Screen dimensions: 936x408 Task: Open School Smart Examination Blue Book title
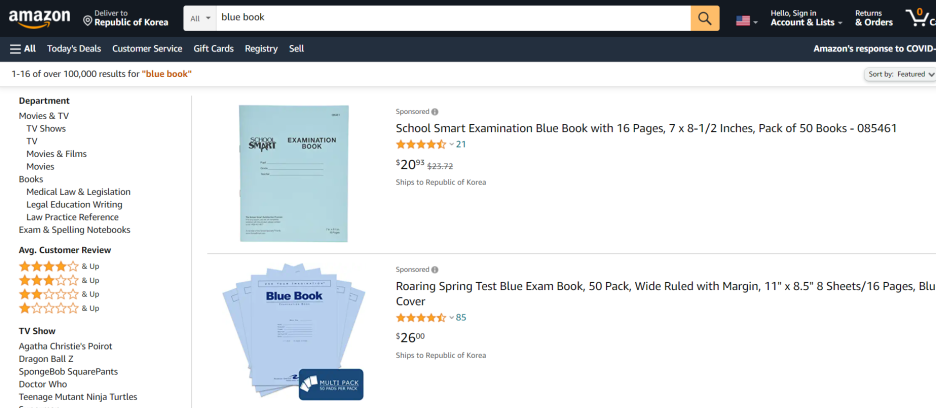[x=646, y=128]
